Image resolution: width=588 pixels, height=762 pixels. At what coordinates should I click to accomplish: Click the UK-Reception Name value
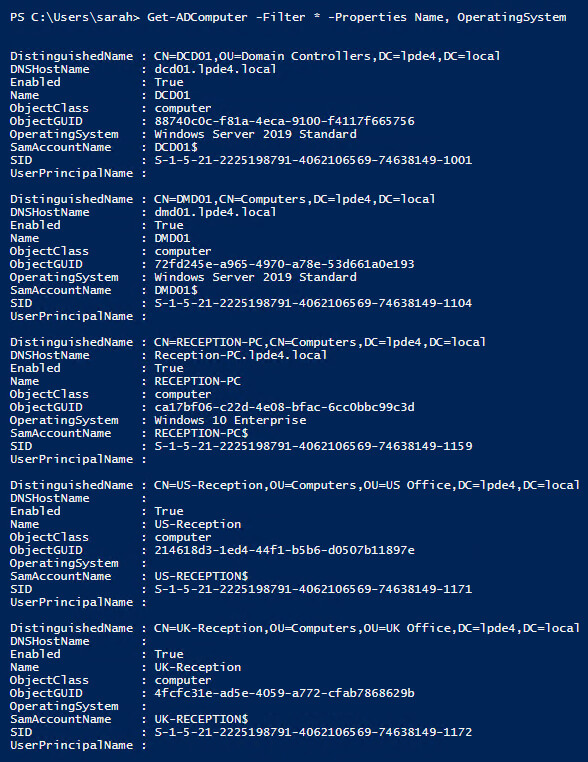[x=198, y=667]
